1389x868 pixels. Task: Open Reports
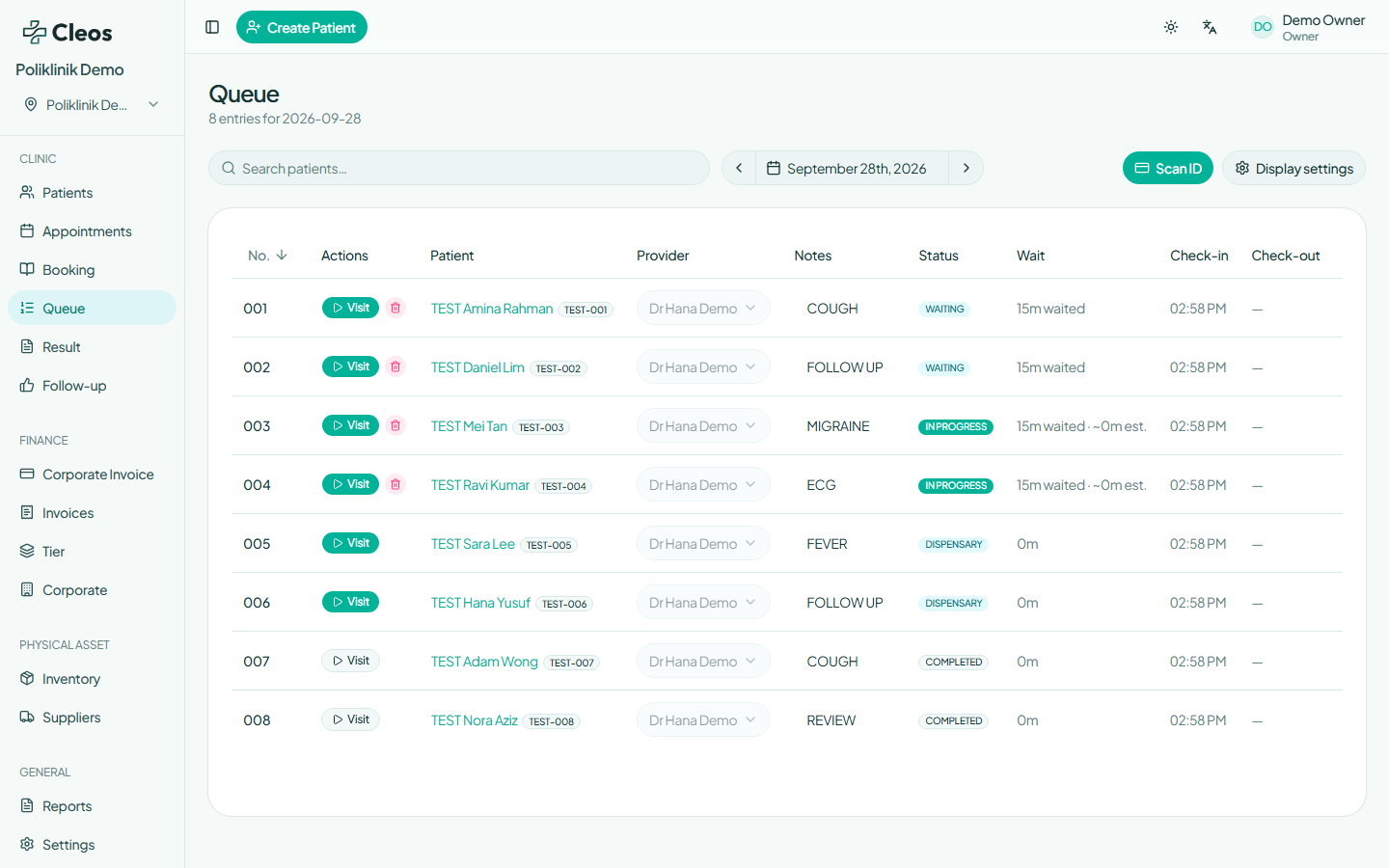tap(92, 806)
